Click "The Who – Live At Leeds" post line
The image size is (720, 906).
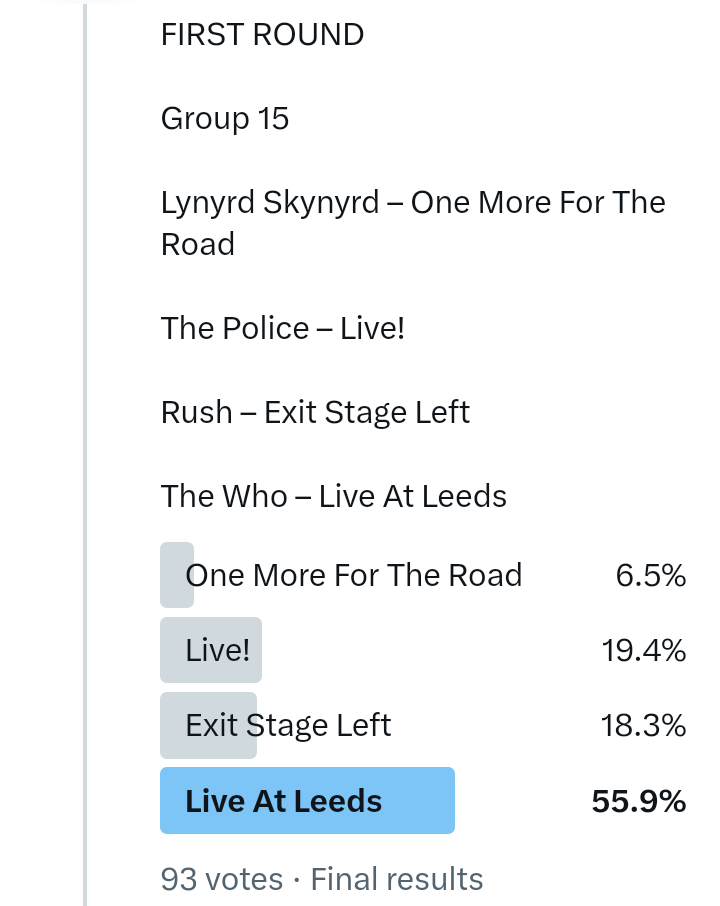point(334,496)
